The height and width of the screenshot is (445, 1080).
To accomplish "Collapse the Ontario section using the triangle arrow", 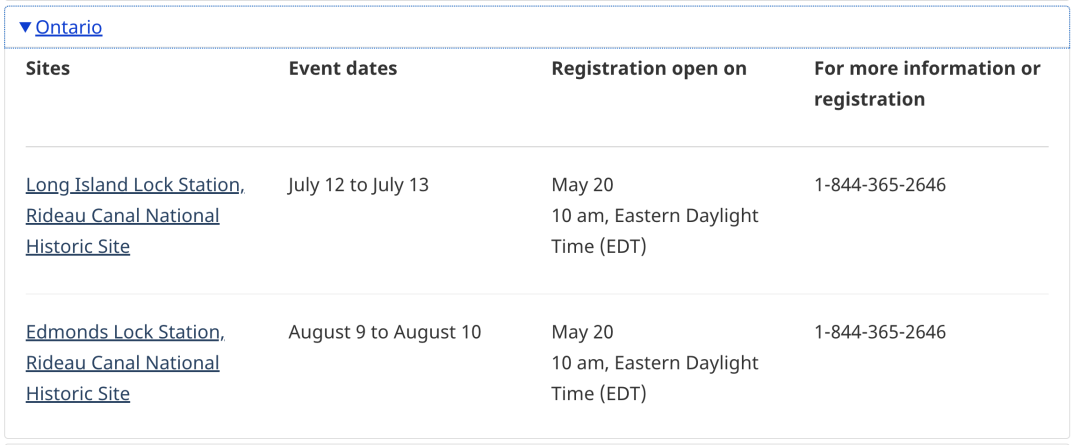I will coord(25,28).
